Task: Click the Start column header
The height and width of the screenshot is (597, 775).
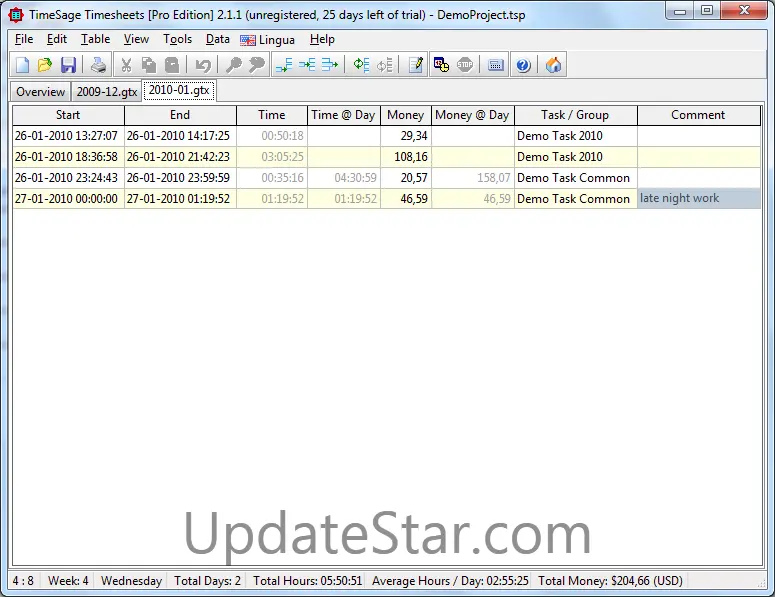Action: pos(68,115)
